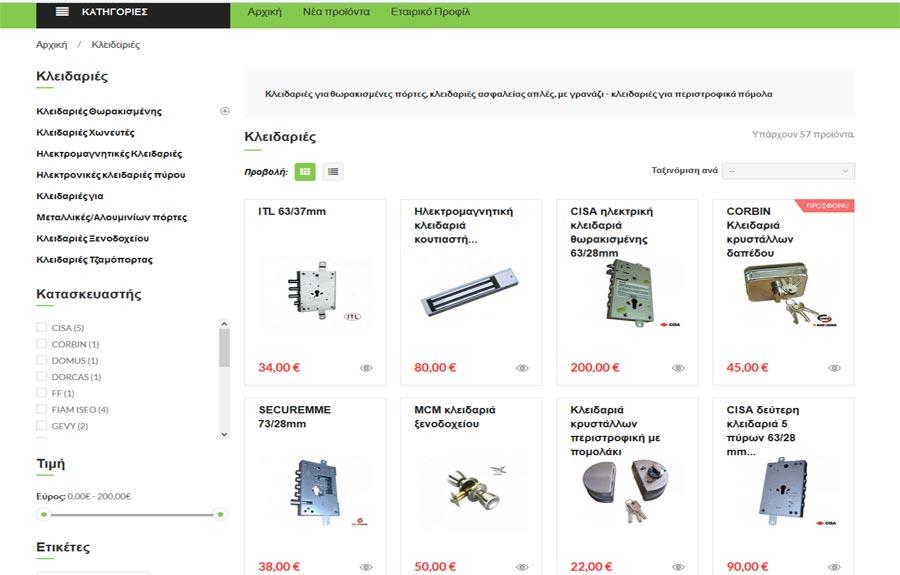Tick the CORBIN (1) checkbox
Image resolution: width=900 pixels, height=575 pixels.
[41, 344]
